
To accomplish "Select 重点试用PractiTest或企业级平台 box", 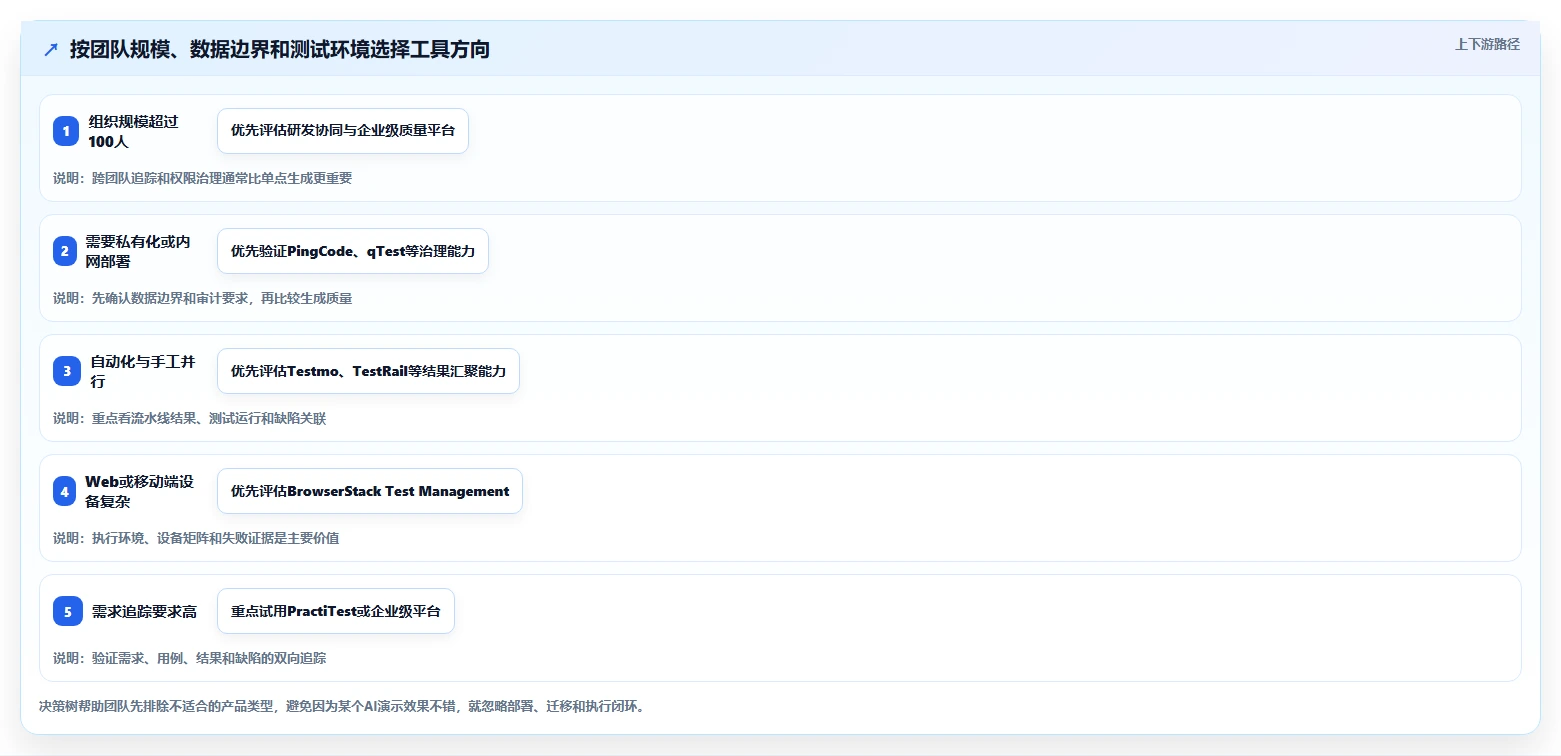I will pyautogui.click(x=336, y=611).
